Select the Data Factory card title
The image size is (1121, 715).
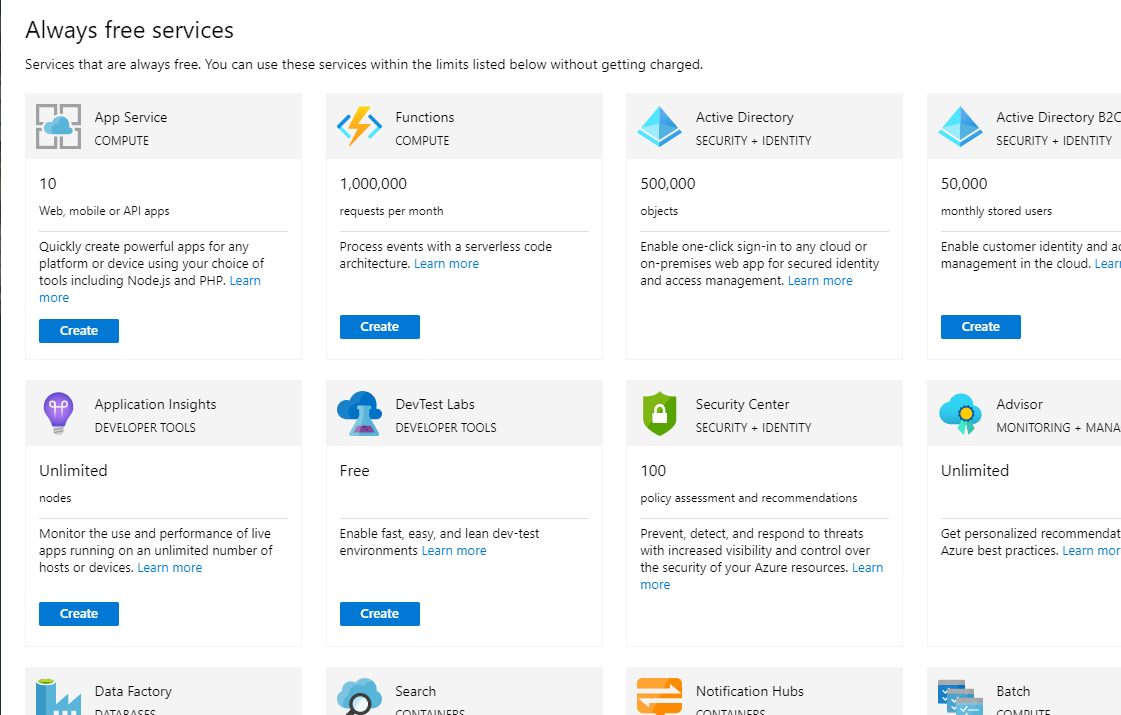tap(133, 691)
